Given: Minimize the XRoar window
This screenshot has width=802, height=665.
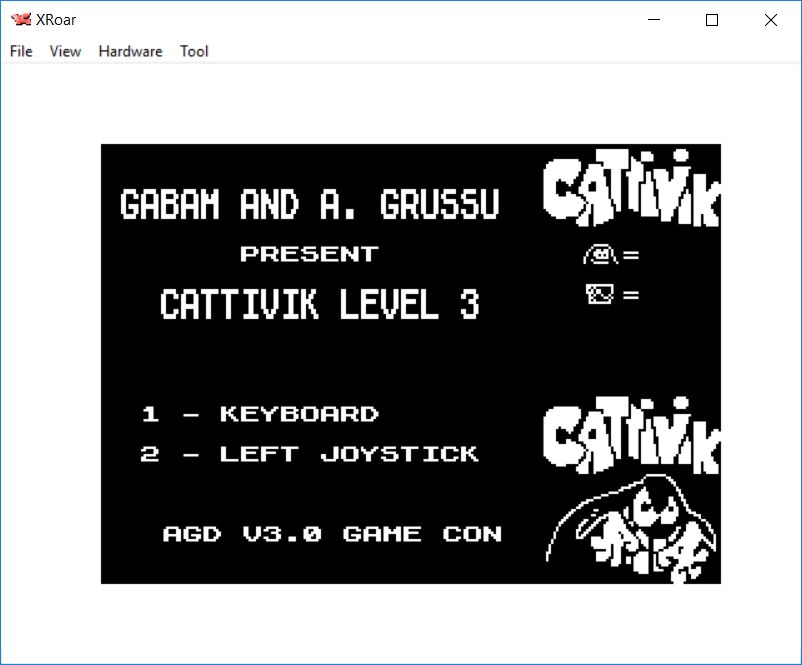Looking at the screenshot, I should click(655, 20).
